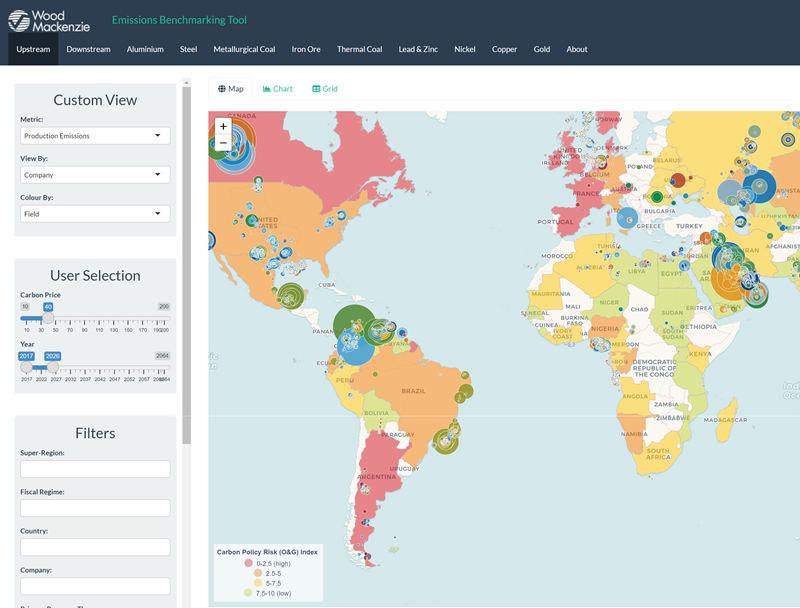Click the large green bubble over Venezuela
This screenshot has width=800, height=608.
pyautogui.click(x=352, y=323)
